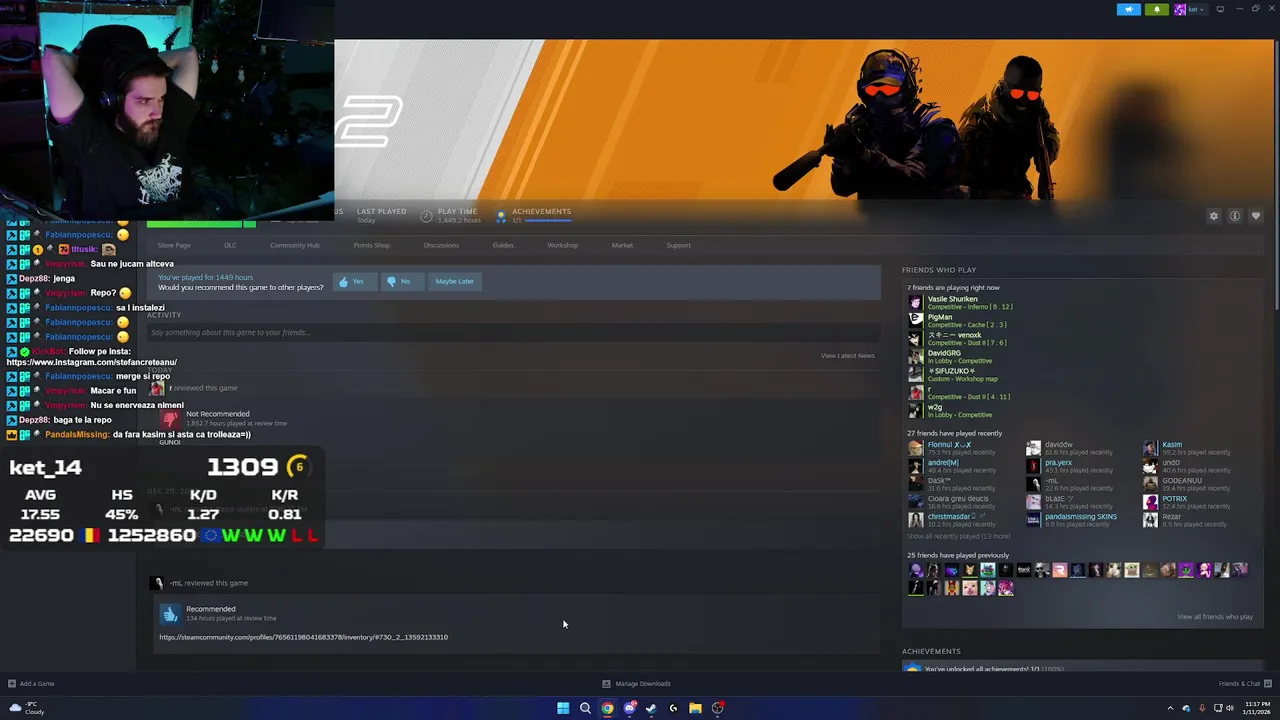The height and width of the screenshot is (720, 1280).
Task: Open the game info icon
Action: tap(1235, 216)
